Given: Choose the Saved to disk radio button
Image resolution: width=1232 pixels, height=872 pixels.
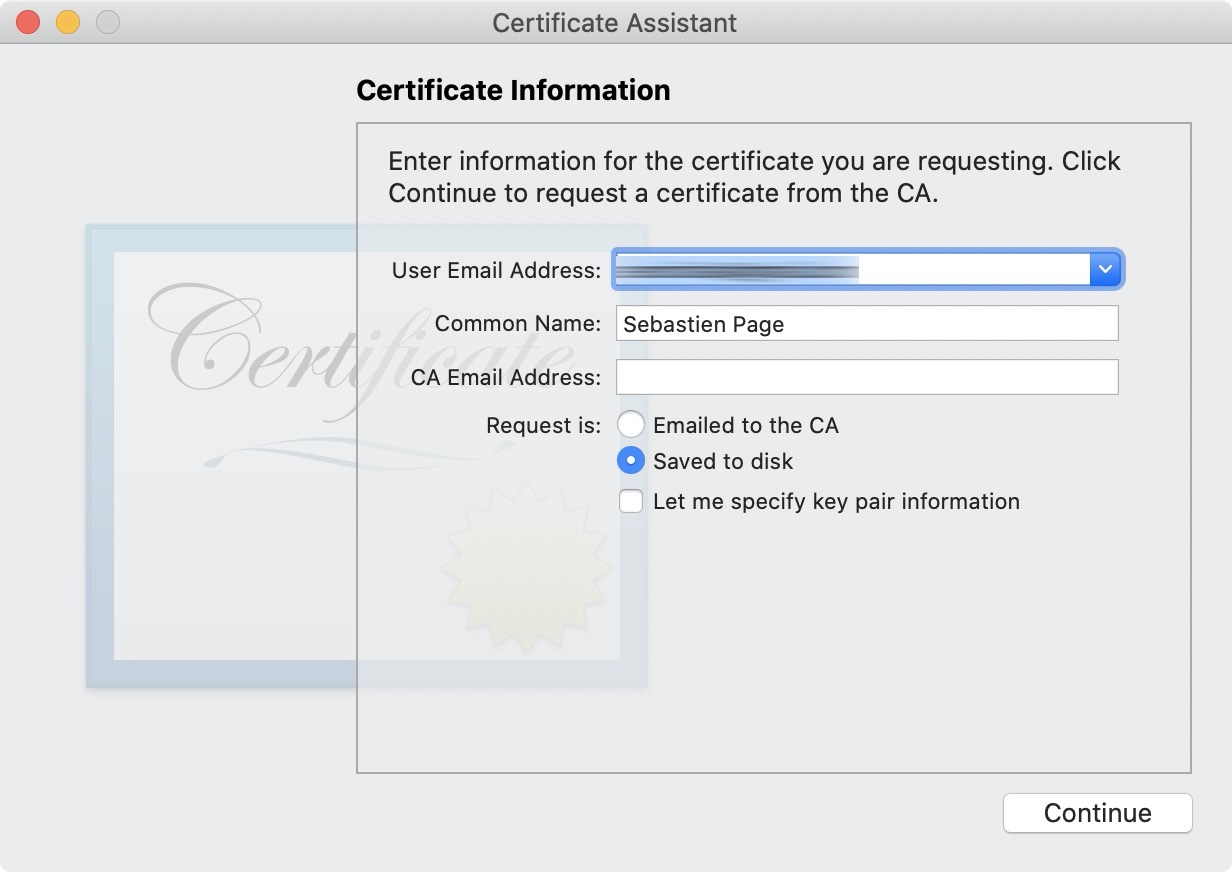Looking at the screenshot, I should (x=630, y=461).
